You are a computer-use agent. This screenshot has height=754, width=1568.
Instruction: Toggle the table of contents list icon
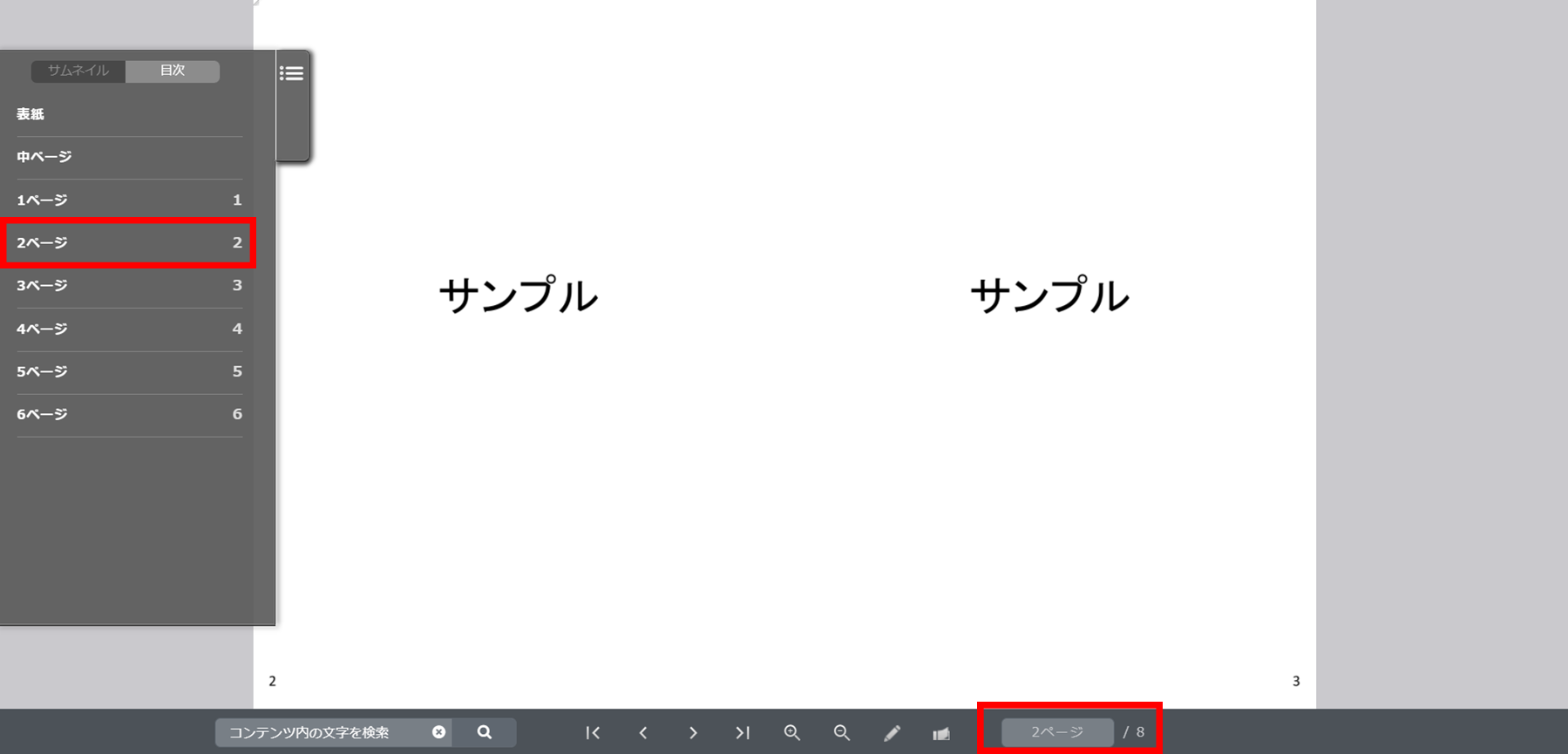291,73
